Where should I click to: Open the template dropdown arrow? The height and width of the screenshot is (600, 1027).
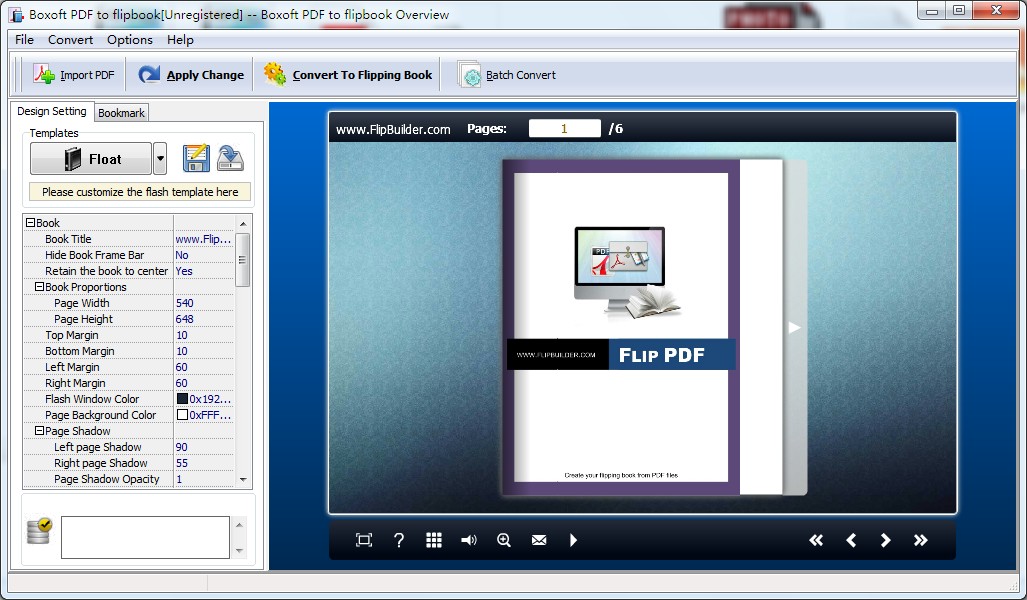(160, 159)
